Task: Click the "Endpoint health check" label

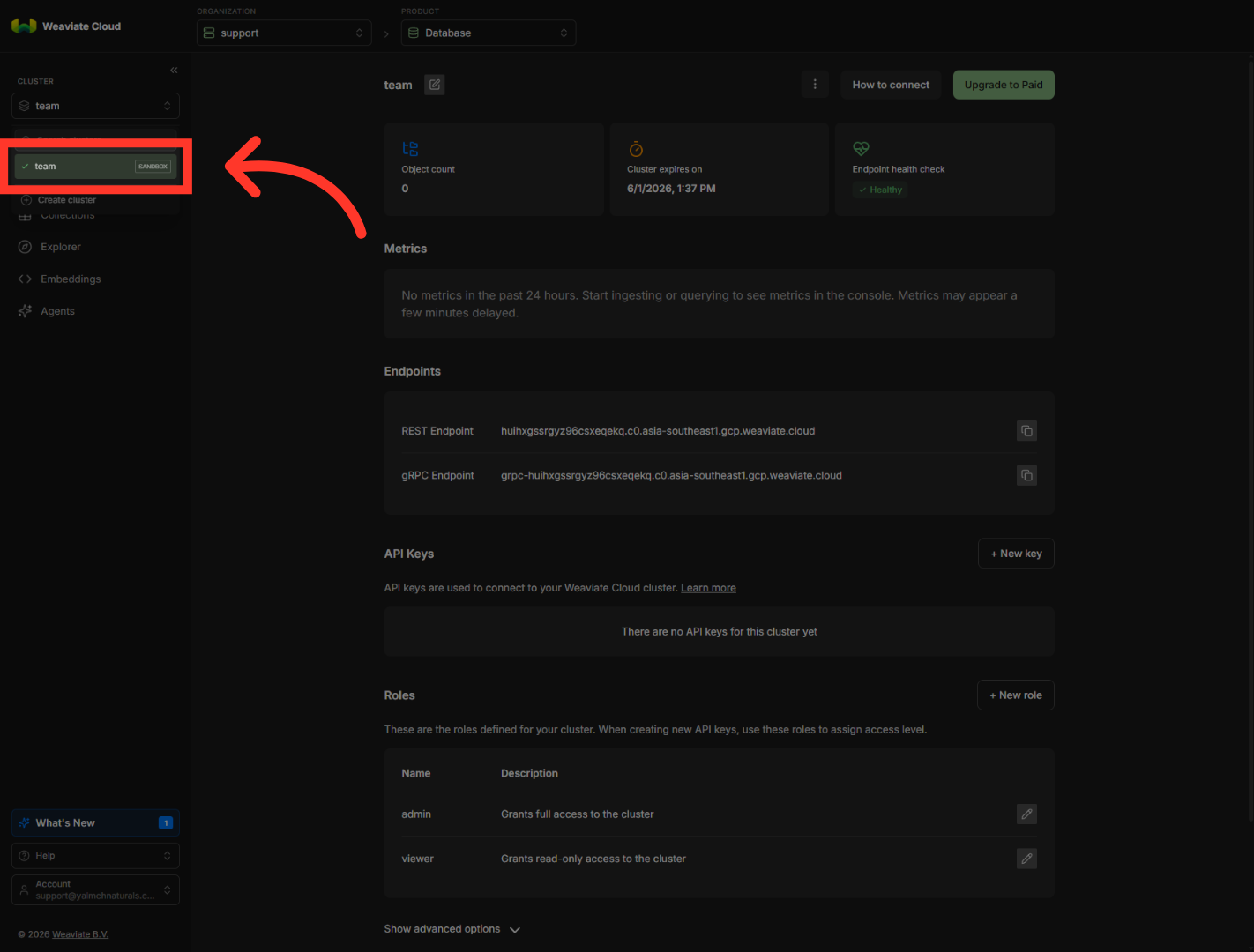Action: (x=899, y=169)
